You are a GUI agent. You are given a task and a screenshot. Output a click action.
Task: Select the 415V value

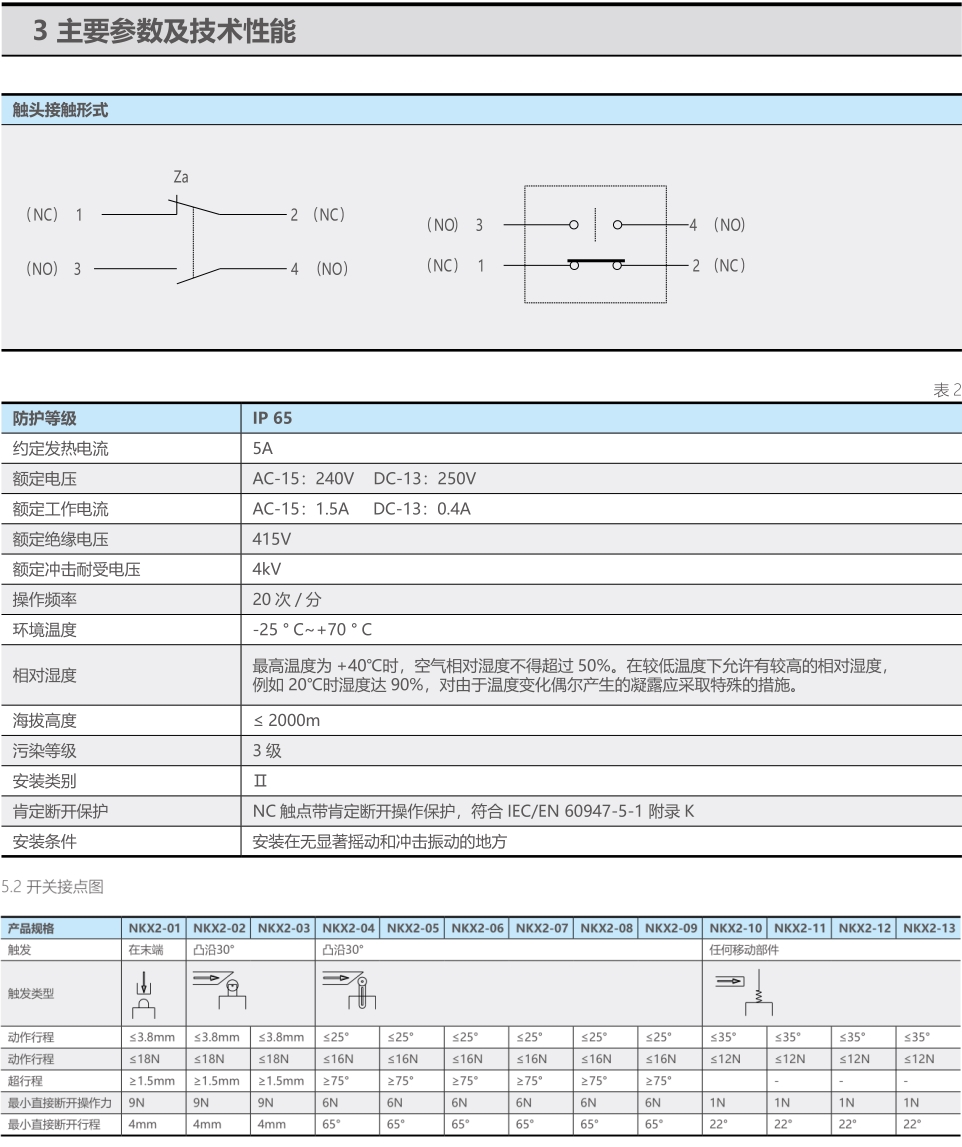click(271, 539)
